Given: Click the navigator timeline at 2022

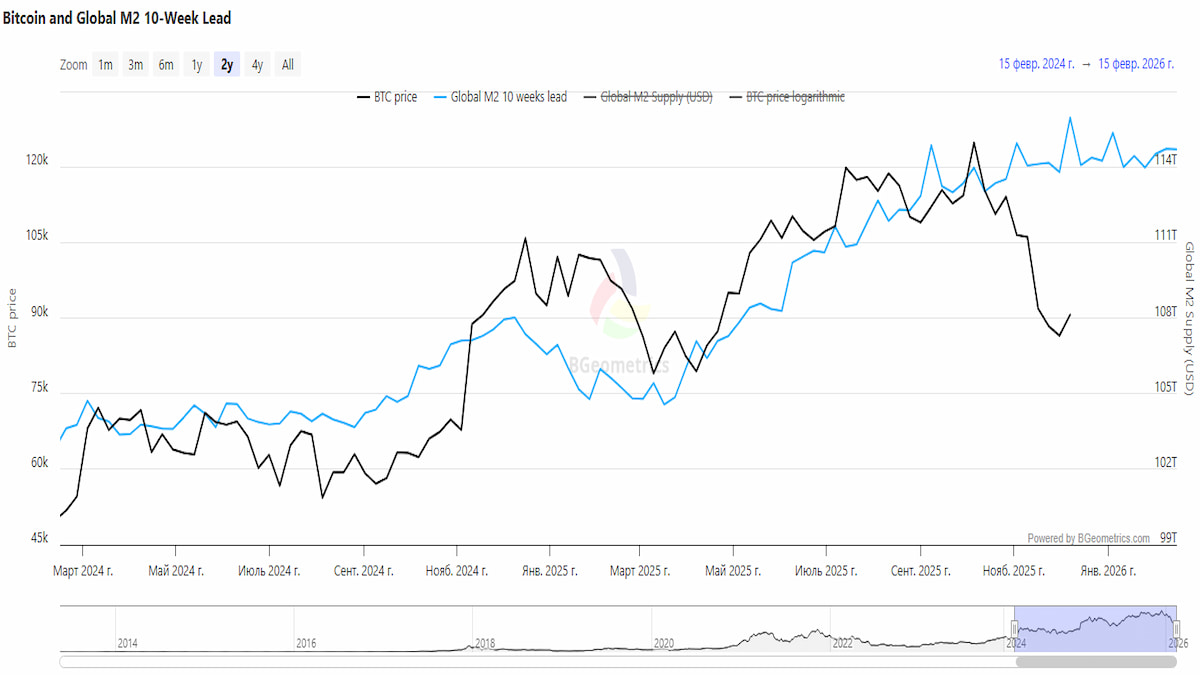Looking at the screenshot, I should click(842, 643).
